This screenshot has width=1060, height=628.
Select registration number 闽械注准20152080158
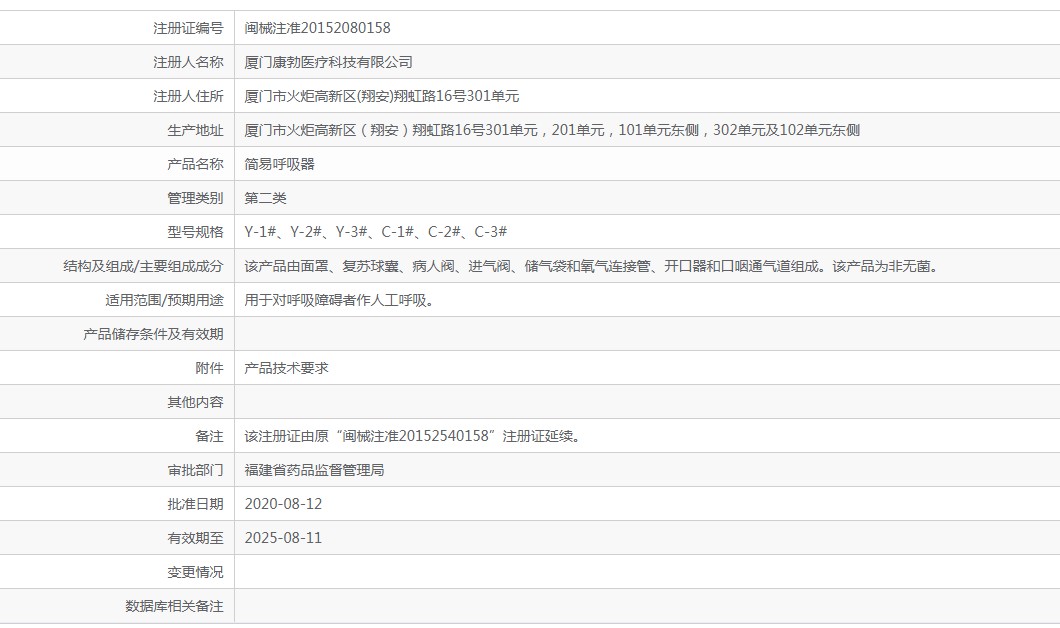(317, 28)
